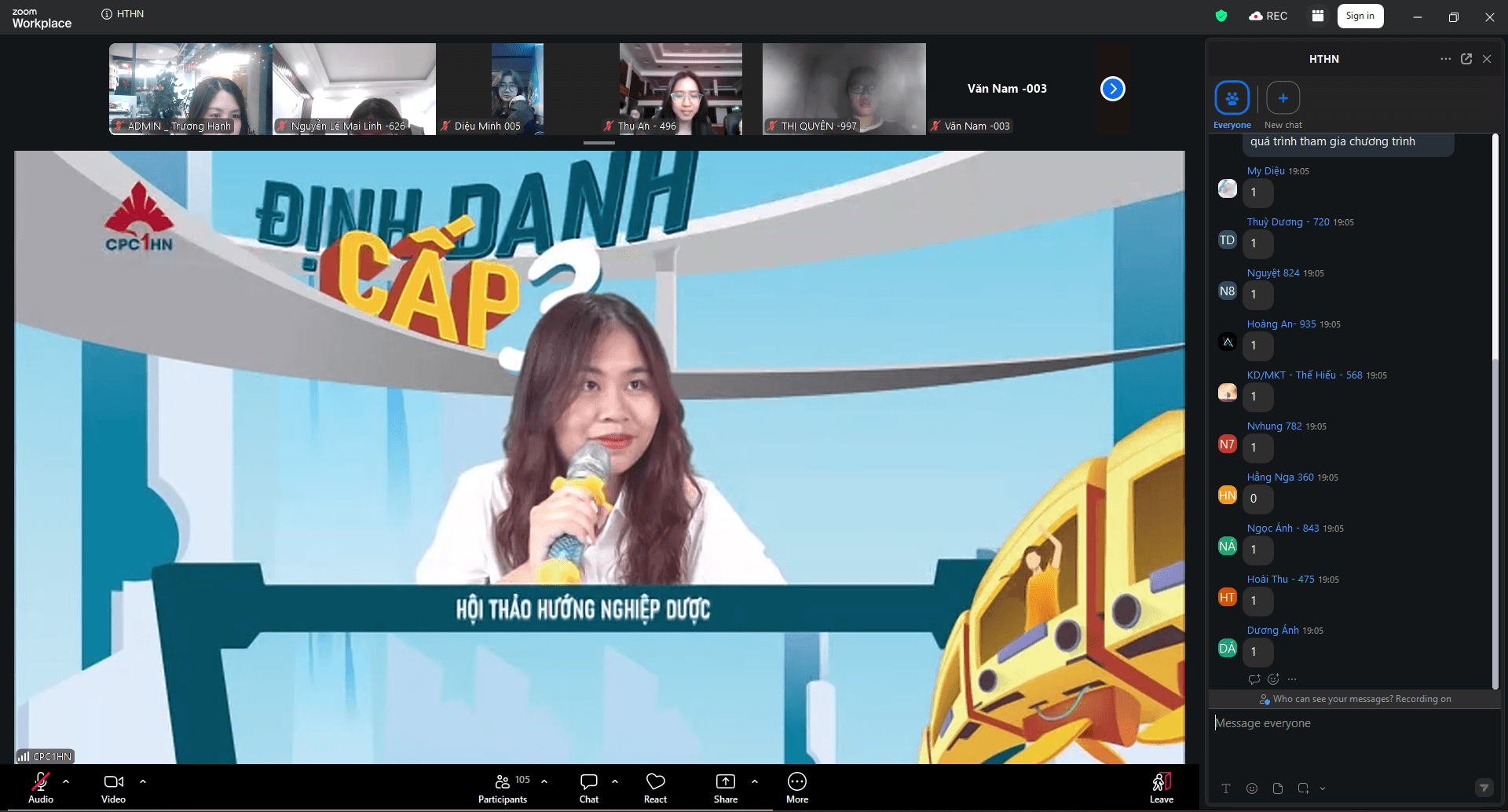Expand screenshot options dropdown in chat composer
1508x812 pixels.
click(x=1323, y=788)
